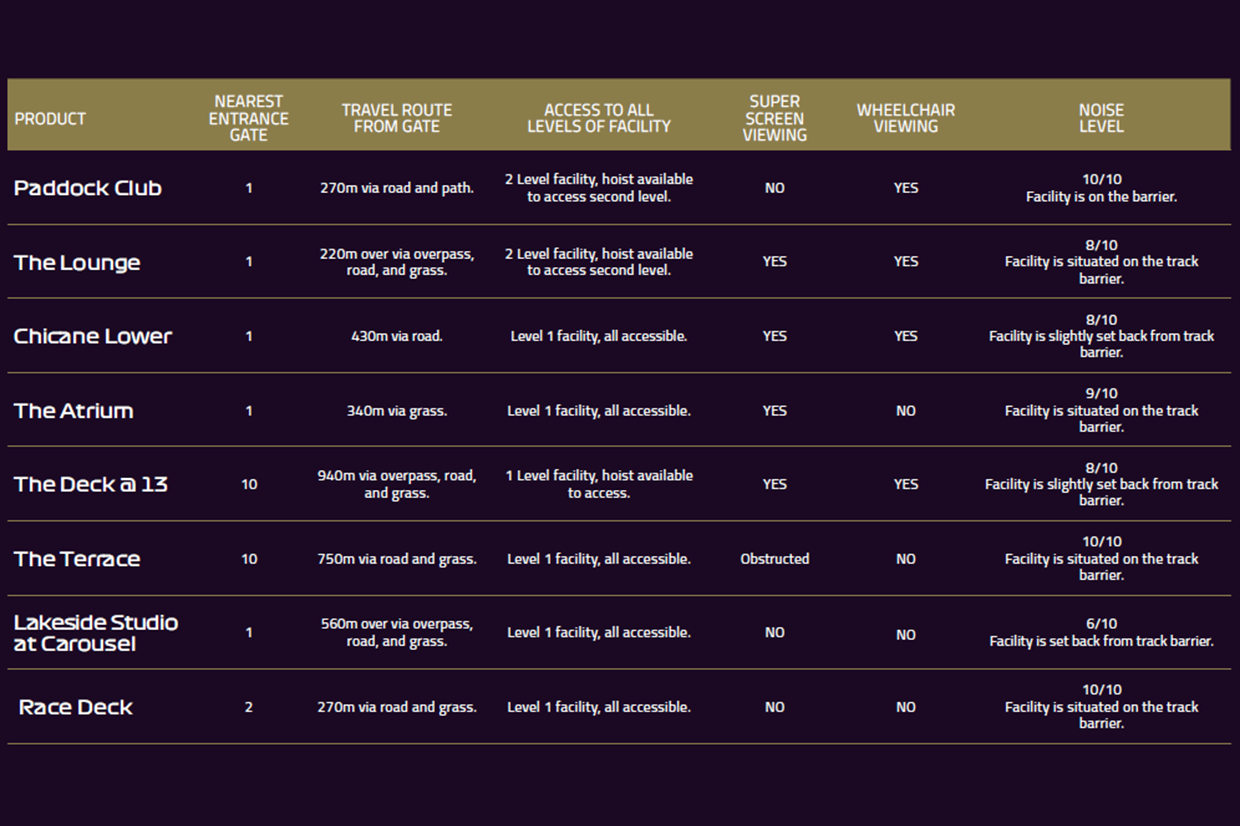This screenshot has height=826, width=1240.
Task: Click the Paddock Club product name
Action: coord(88,188)
